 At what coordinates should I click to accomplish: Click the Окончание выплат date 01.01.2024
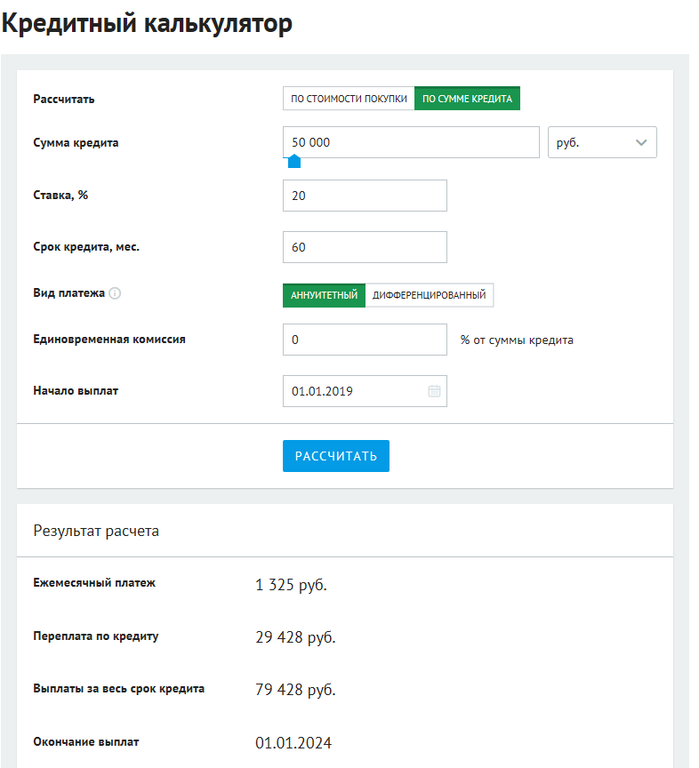point(293,744)
